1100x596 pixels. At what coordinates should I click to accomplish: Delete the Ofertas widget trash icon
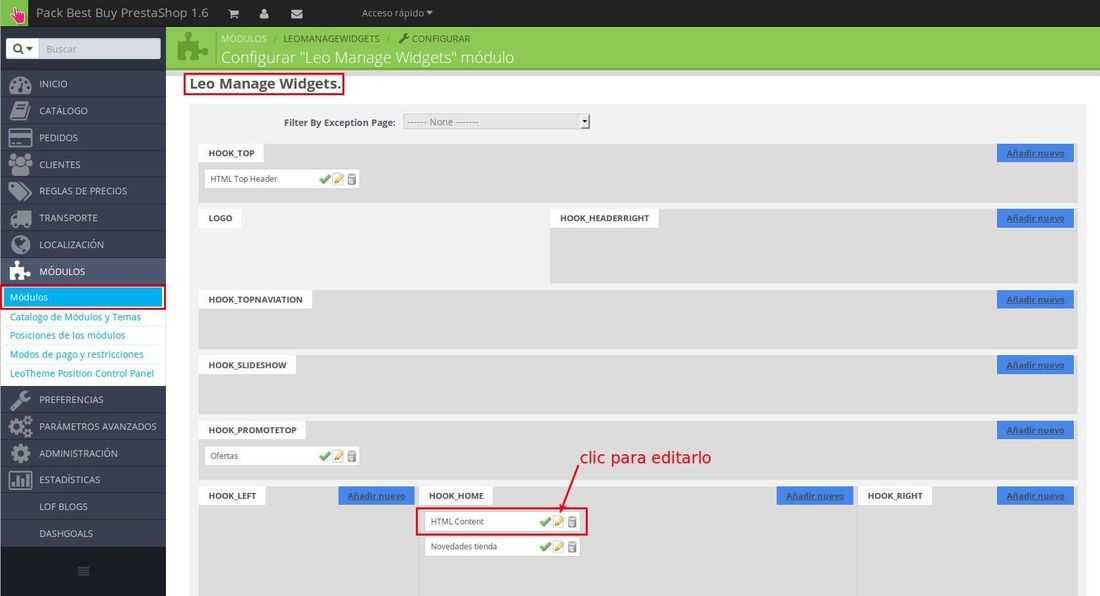(x=351, y=456)
